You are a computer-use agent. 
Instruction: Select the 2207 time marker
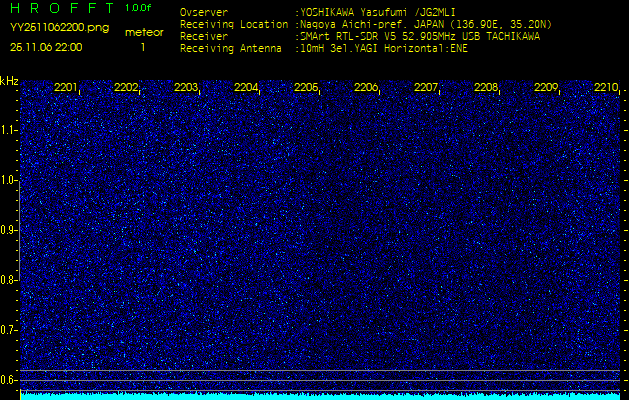[x=426, y=88]
